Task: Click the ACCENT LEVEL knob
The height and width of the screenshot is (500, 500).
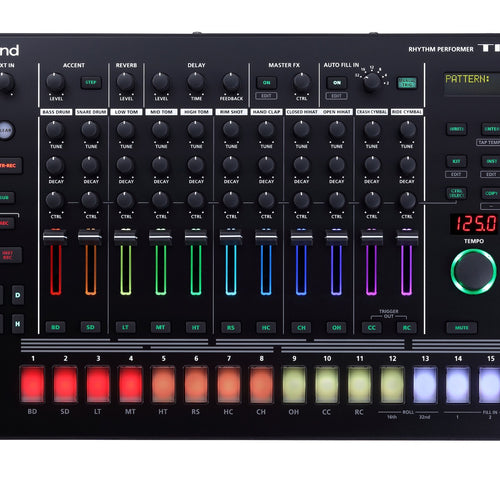Action: pyautogui.click(x=55, y=82)
